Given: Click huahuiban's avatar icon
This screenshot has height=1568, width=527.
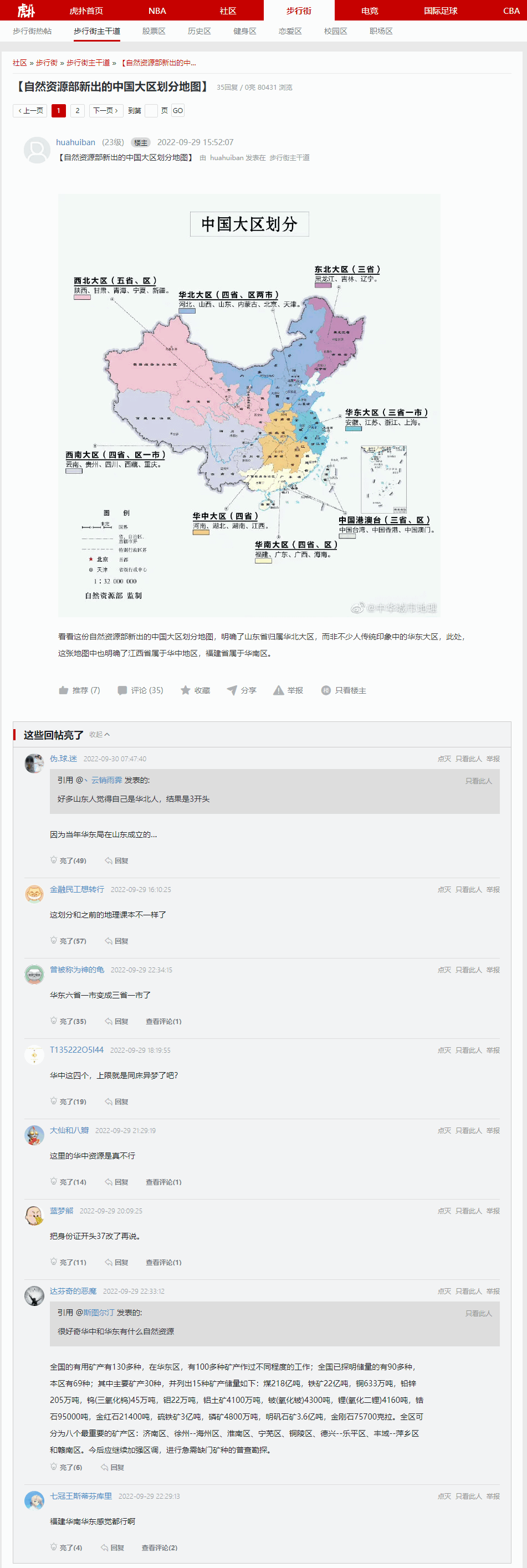Looking at the screenshot, I should click(37, 150).
